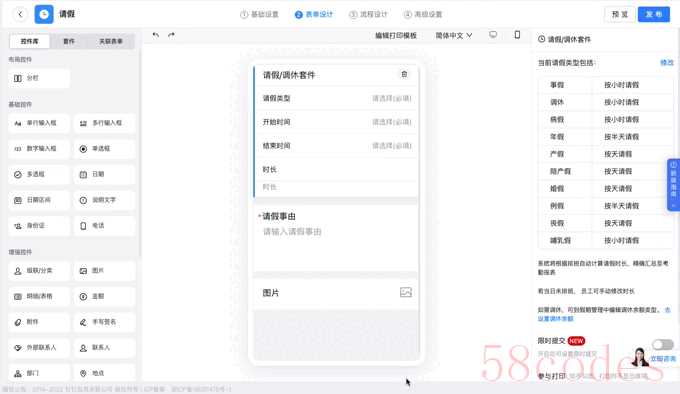
Task: Open the 请假类型 selector in form
Action: (x=337, y=98)
